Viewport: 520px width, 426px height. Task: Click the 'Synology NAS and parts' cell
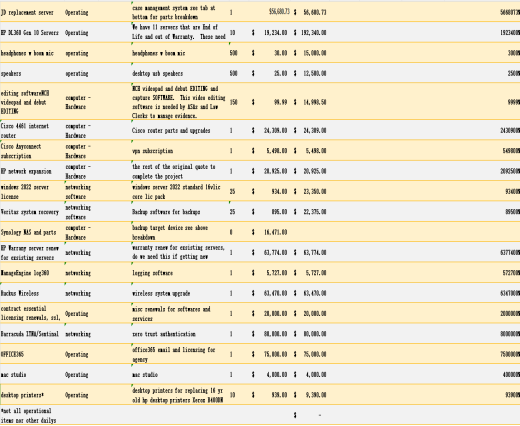pos(32,232)
